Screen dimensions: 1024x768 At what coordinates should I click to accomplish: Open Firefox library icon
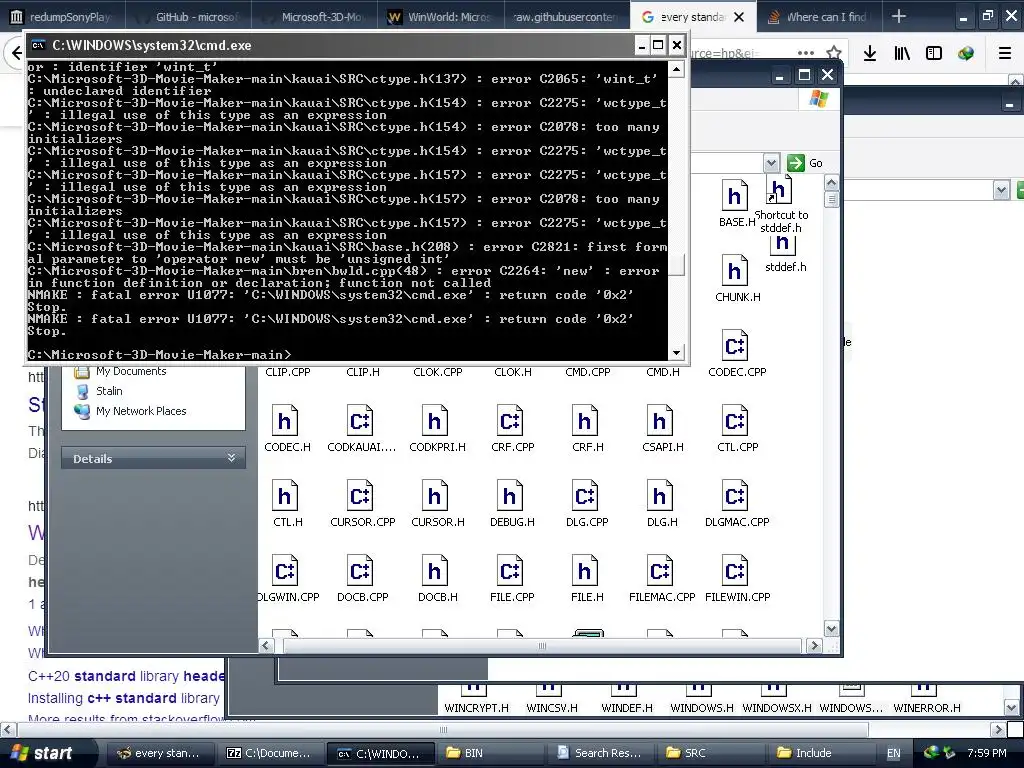(902, 53)
